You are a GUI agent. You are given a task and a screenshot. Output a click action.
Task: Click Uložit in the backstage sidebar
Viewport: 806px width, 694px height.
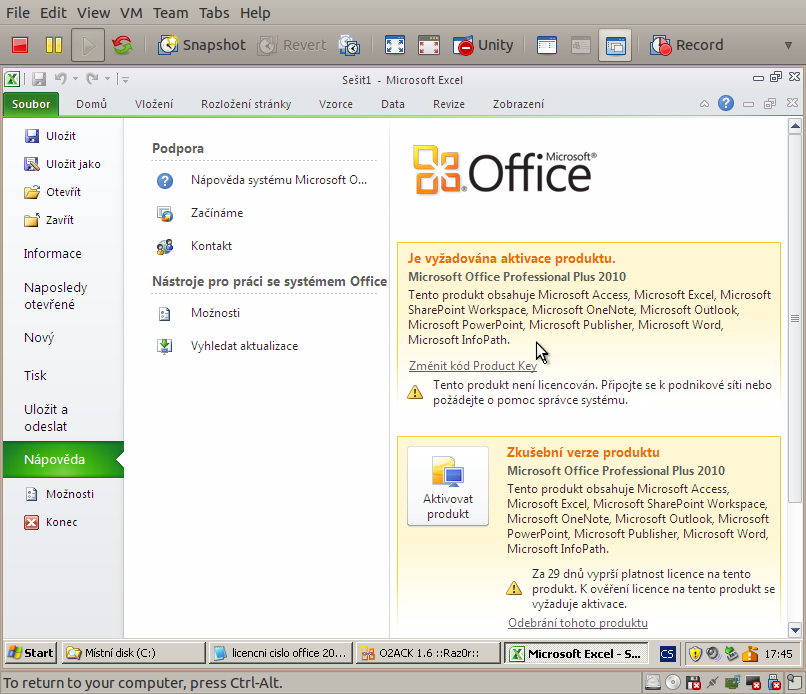[50, 136]
